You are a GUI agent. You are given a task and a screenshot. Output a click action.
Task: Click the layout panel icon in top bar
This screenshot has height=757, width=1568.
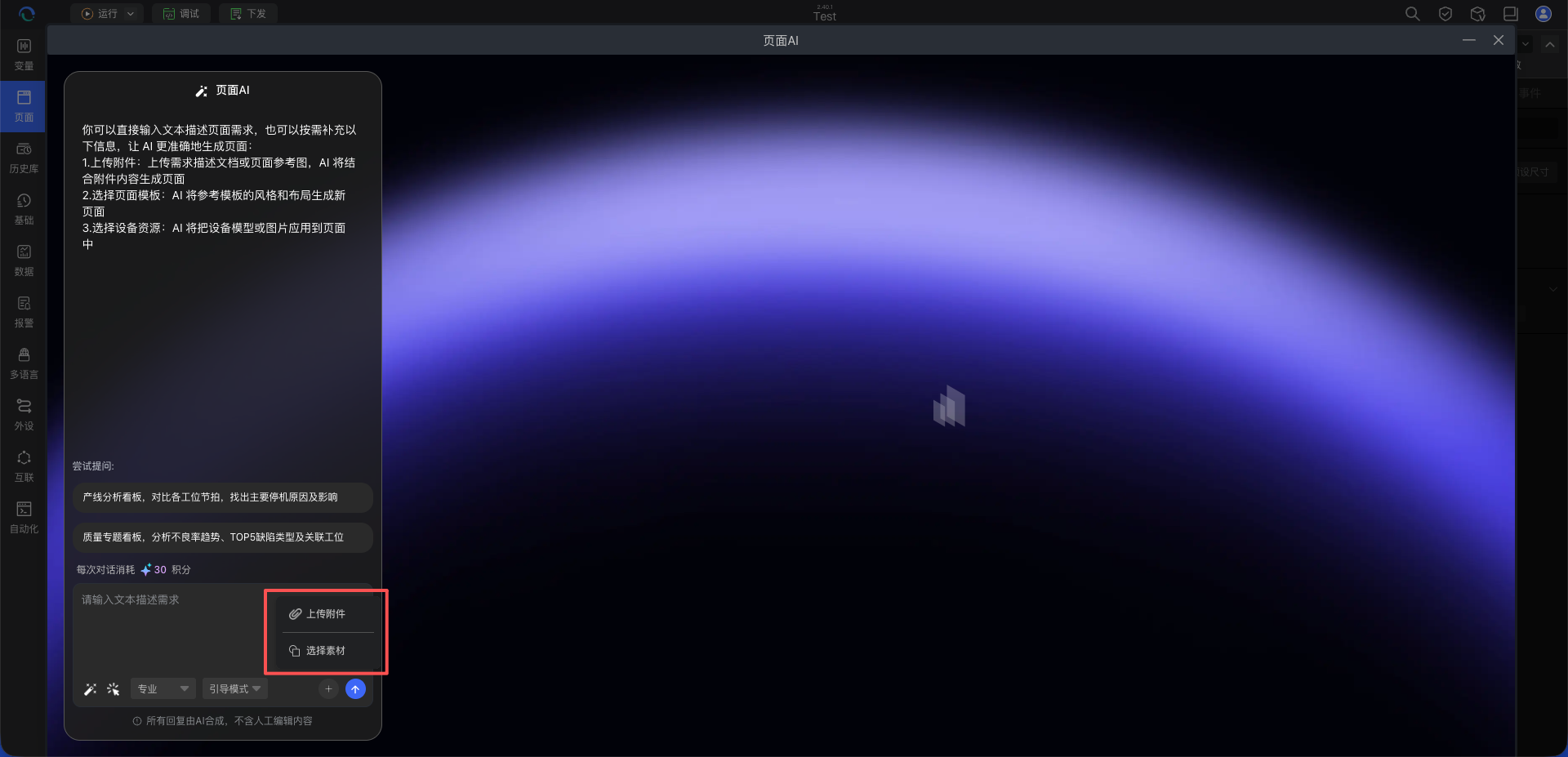pos(1510,14)
